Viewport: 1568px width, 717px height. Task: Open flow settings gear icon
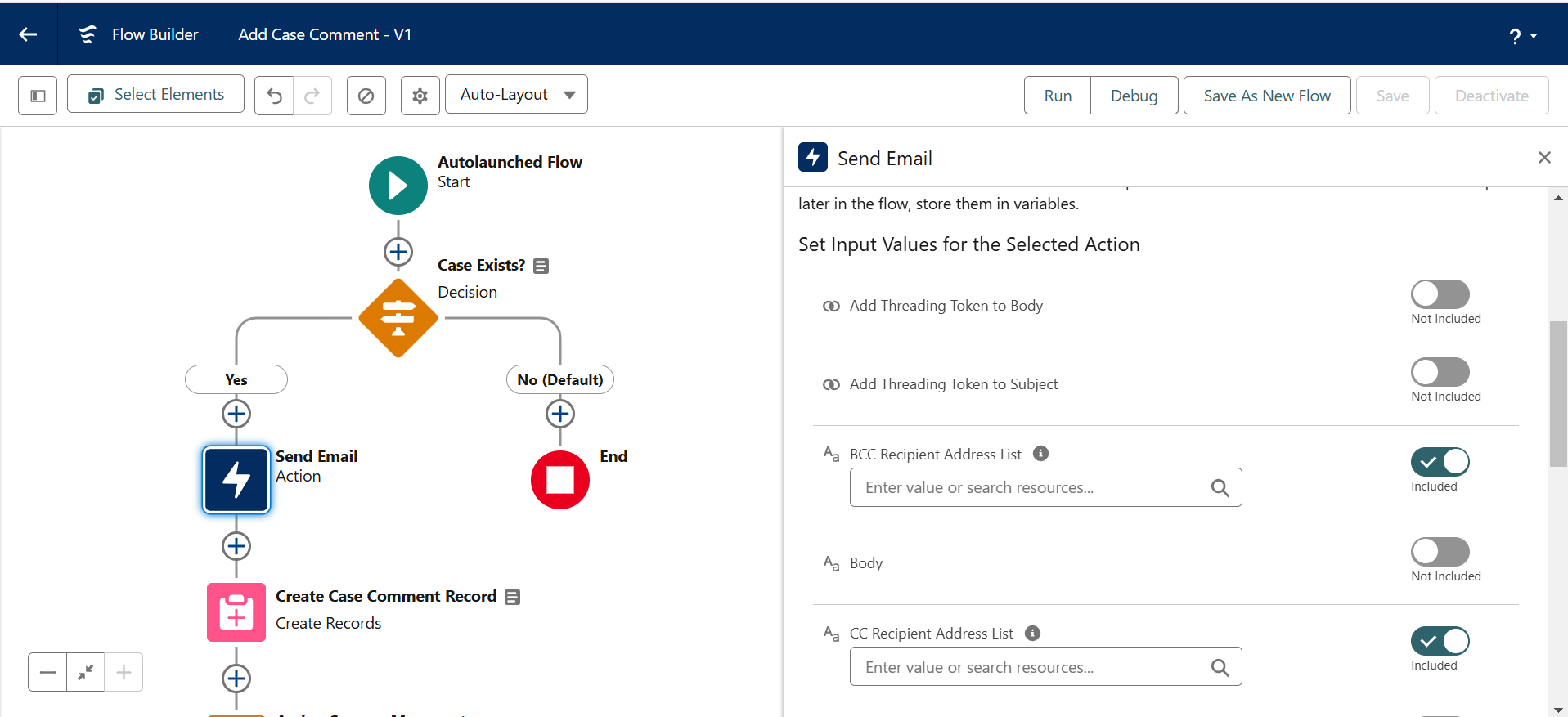tap(420, 96)
